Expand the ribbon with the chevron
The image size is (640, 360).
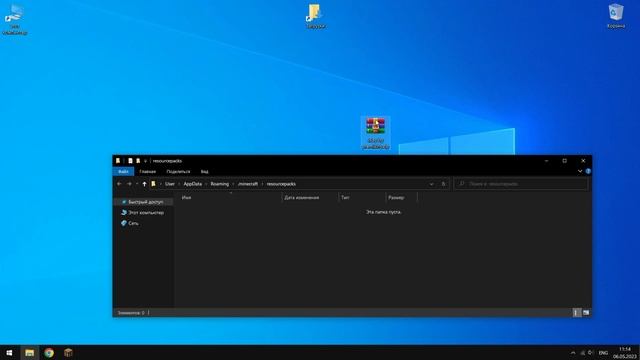tap(580, 171)
